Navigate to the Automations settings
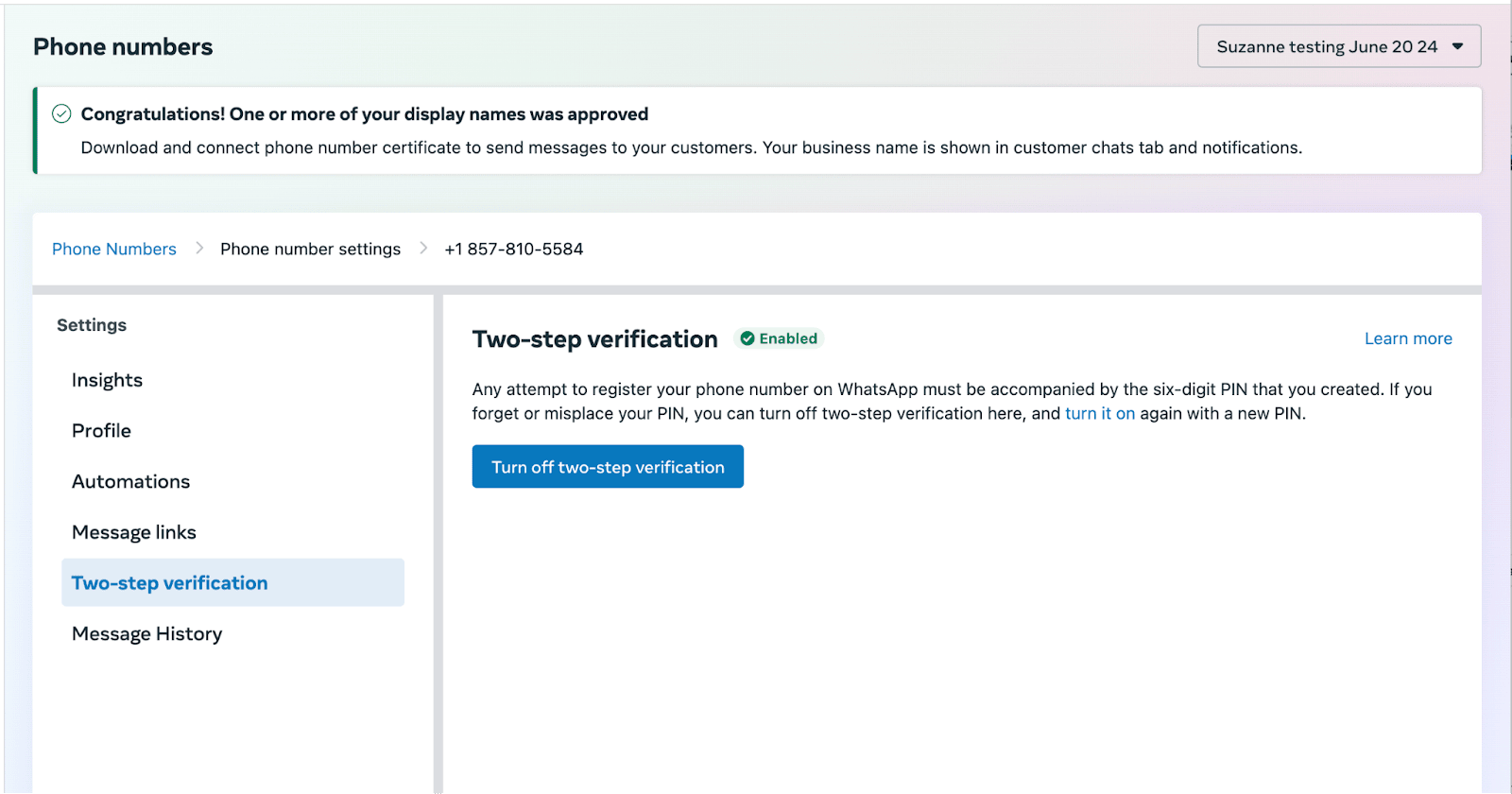Screen dimensions: 1512x794 click(130, 482)
